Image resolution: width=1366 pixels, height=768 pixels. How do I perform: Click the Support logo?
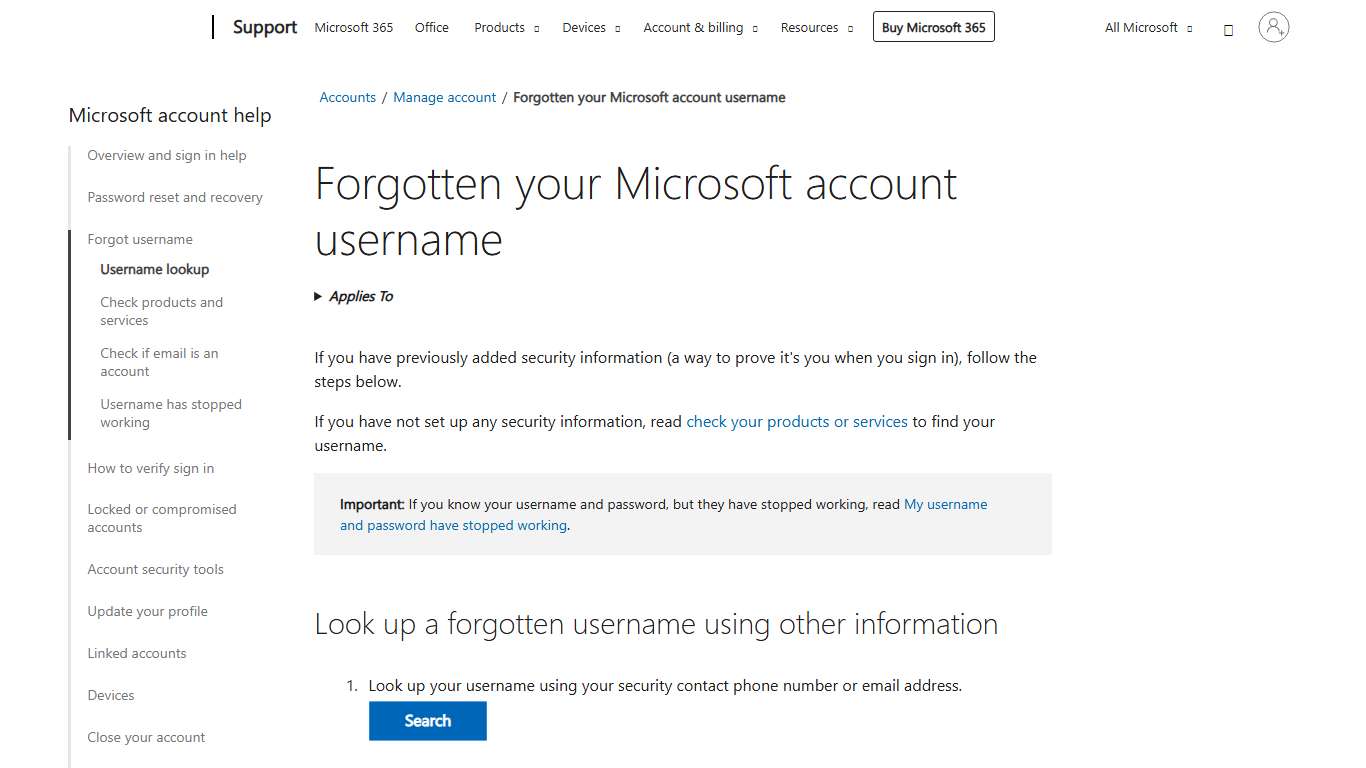264,27
